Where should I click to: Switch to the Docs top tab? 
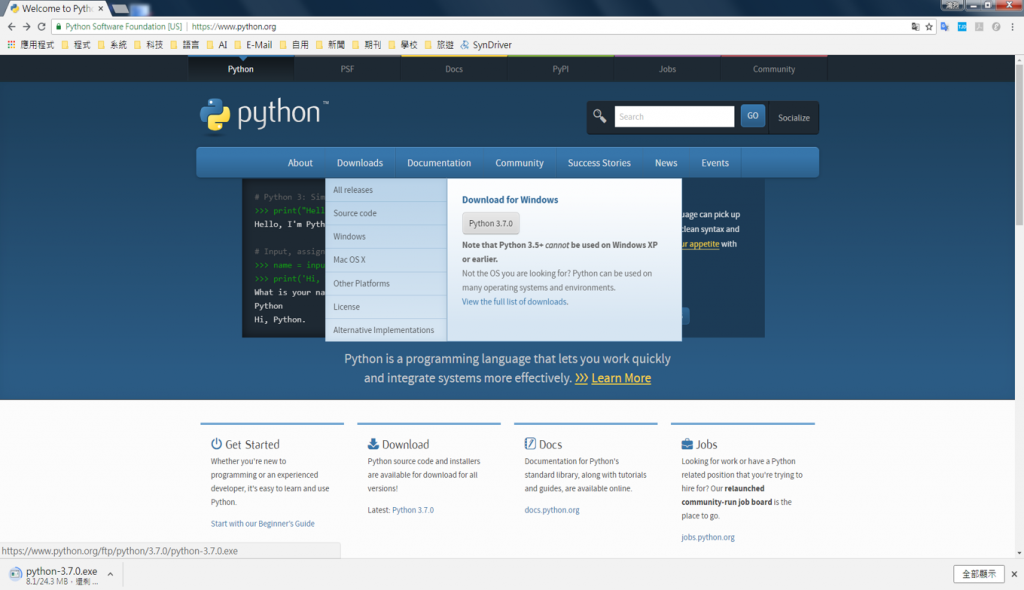(454, 69)
